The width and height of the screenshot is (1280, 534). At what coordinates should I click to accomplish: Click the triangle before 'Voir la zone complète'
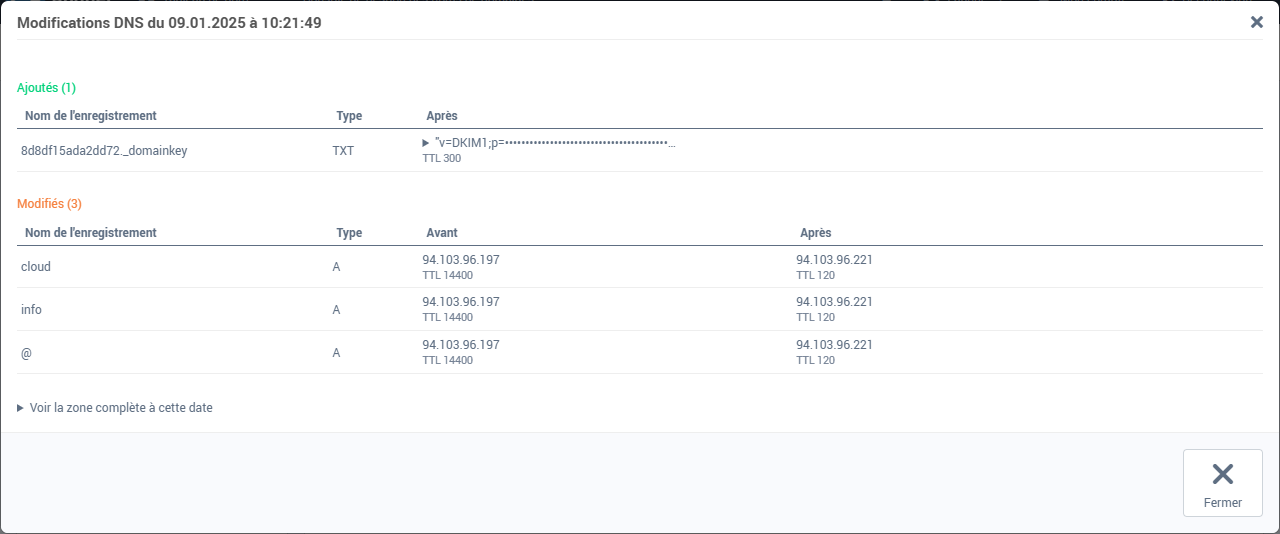[x=21, y=408]
